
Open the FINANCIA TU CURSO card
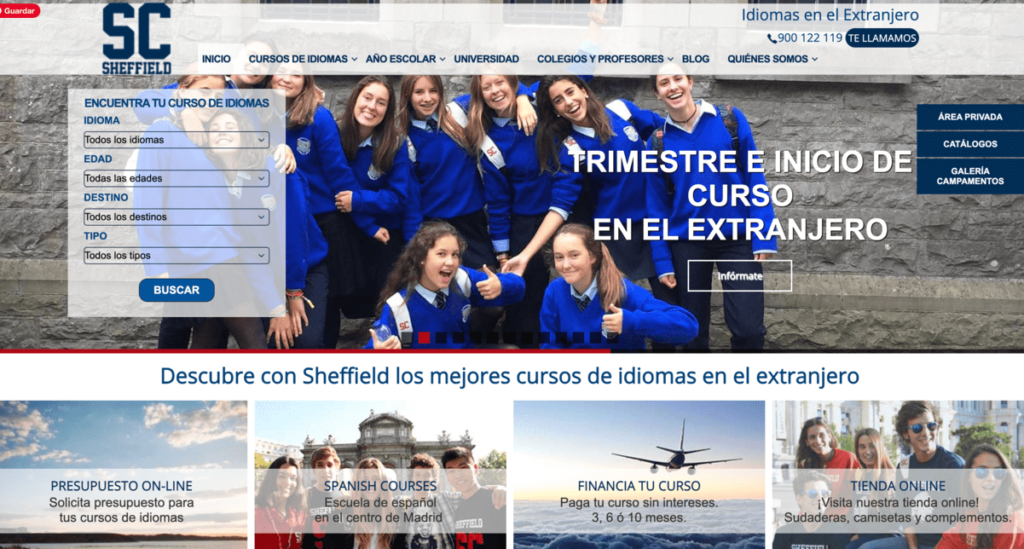(639, 475)
